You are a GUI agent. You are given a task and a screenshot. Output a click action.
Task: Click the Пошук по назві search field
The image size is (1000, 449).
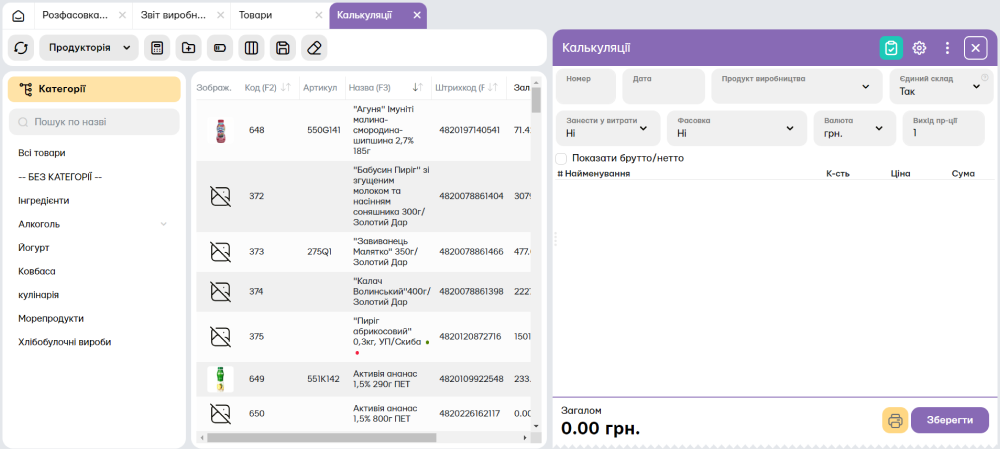[94, 122]
